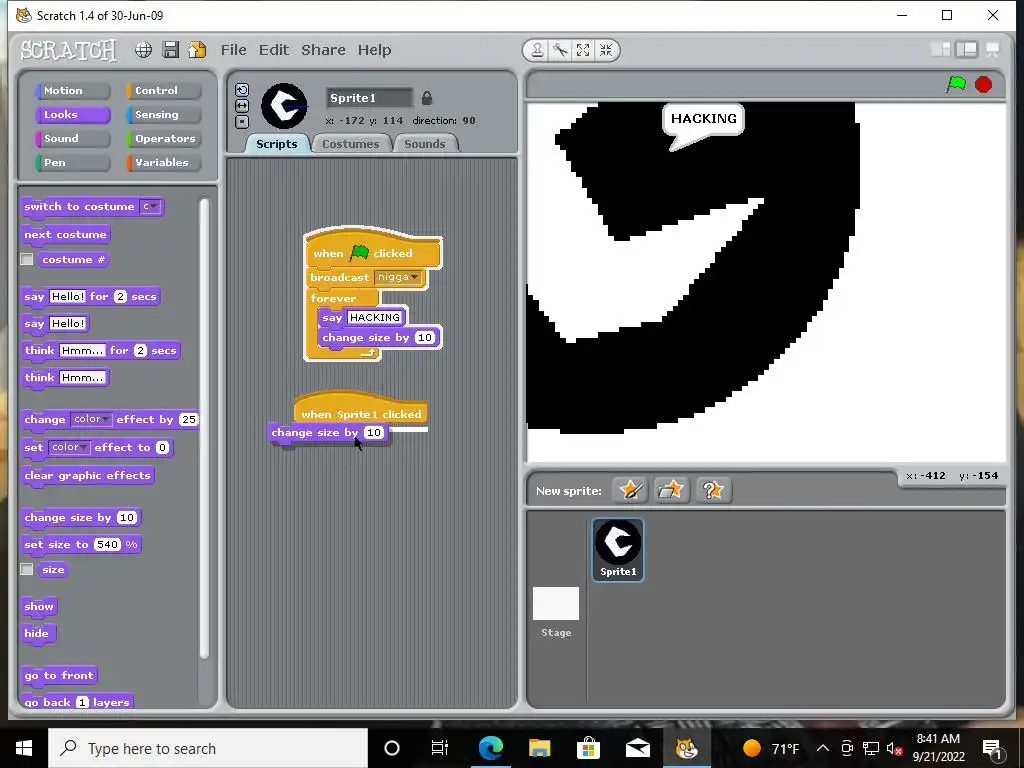Open the Mail app from taskbar

click(637, 748)
